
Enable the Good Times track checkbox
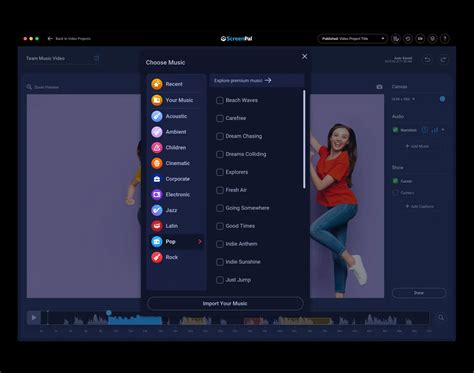220,226
